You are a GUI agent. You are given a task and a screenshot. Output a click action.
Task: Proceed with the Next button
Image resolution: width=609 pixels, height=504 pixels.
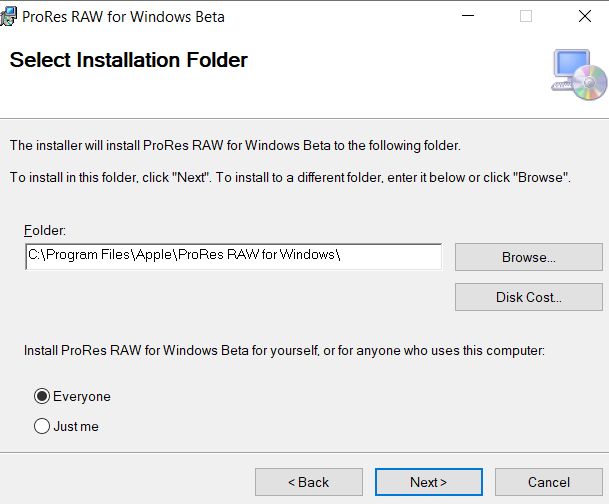coord(428,482)
